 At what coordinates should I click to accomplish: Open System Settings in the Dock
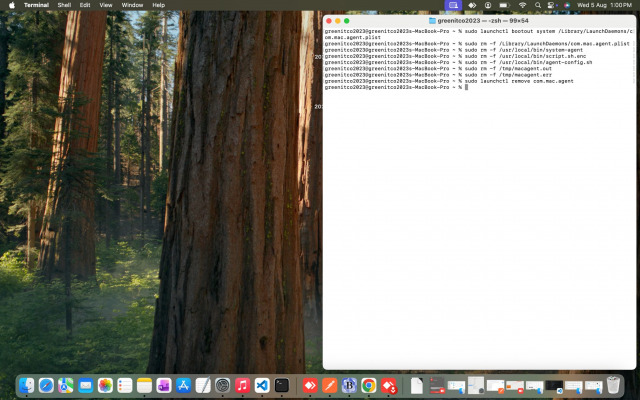(222, 385)
